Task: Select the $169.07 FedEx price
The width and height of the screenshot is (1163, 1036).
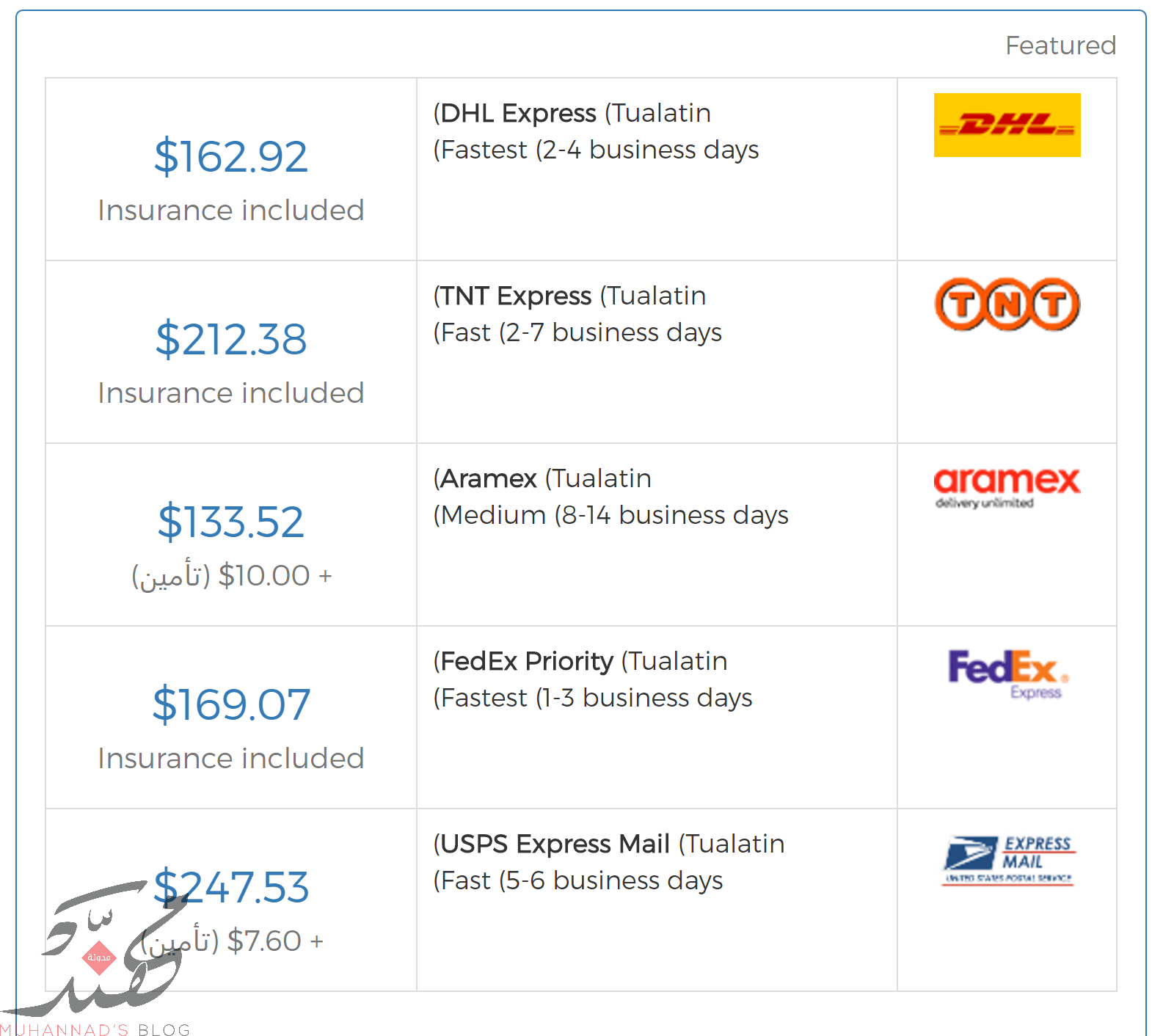Action: tap(231, 704)
